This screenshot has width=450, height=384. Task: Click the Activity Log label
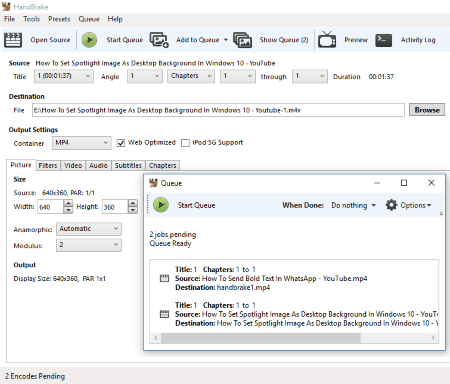pyautogui.click(x=418, y=40)
